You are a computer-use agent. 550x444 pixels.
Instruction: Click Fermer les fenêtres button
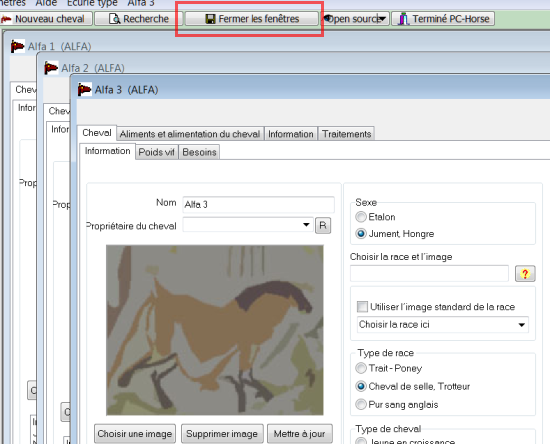(x=251, y=19)
